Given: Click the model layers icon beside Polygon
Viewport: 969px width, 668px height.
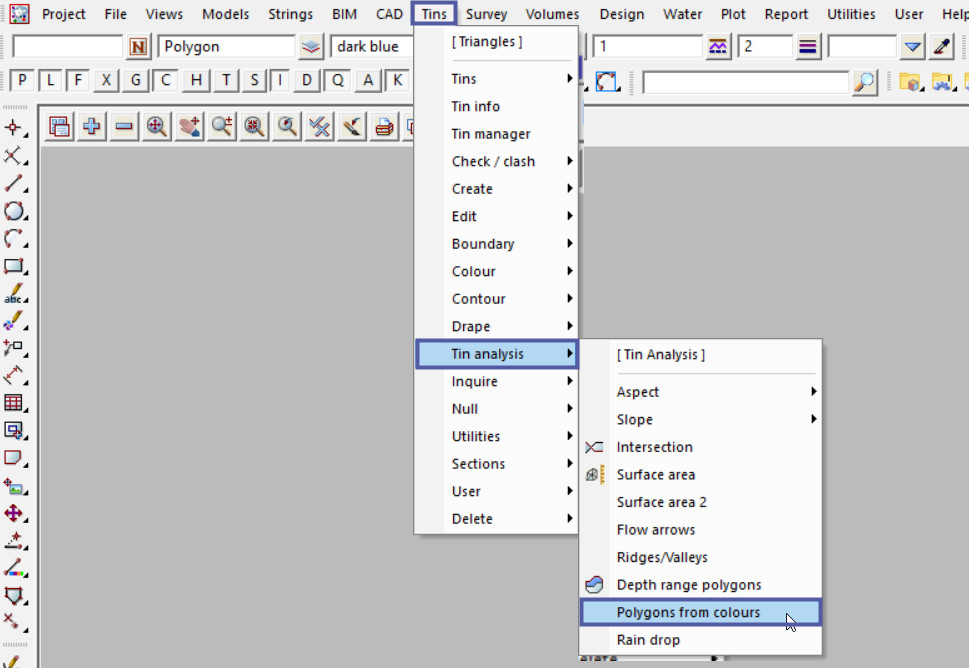Looking at the screenshot, I should click(312, 47).
